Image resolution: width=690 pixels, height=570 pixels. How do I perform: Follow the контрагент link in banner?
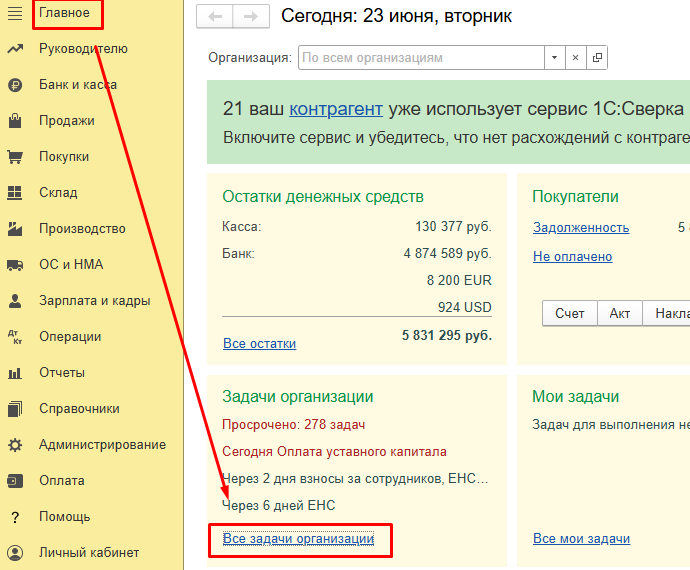[x=336, y=109]
